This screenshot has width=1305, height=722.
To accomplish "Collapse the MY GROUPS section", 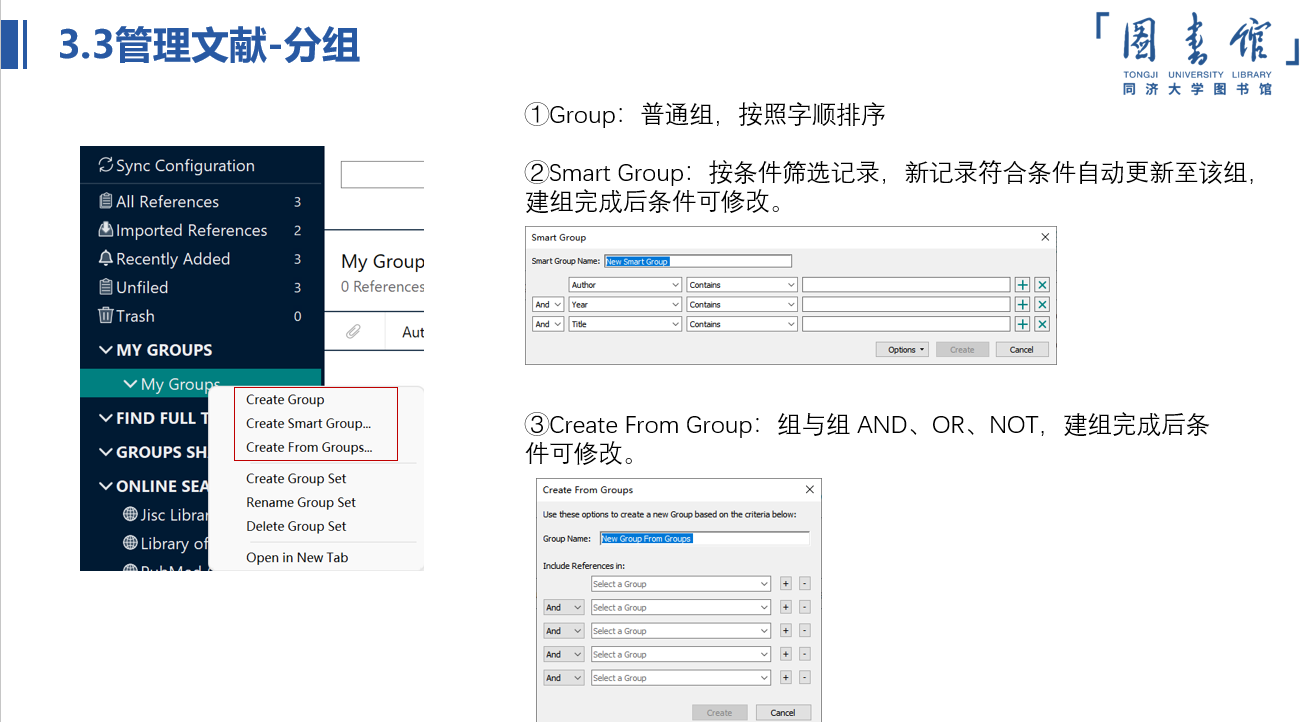I will 106,350.
